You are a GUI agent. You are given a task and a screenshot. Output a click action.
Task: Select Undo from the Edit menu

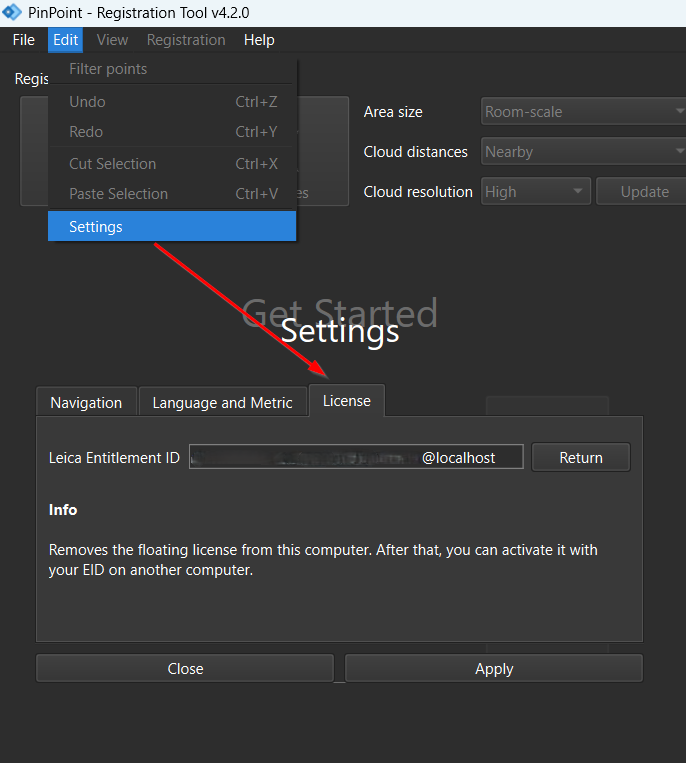pos(172,102)
